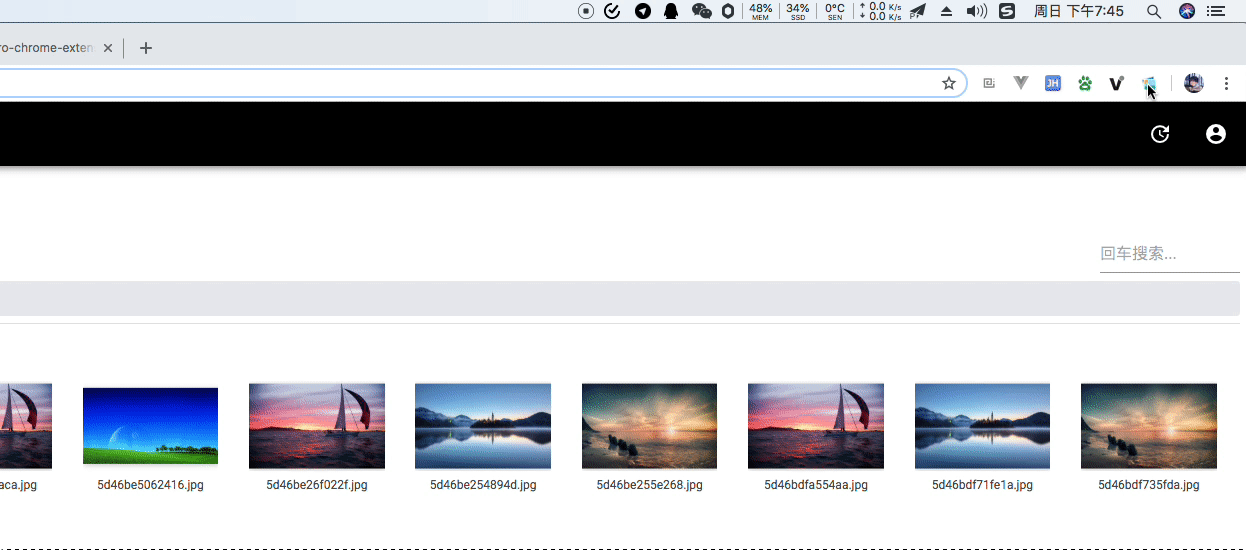The width and height of the screenshot is (1246, 550).
Task: Click the hexagon icon in menu bar
Action: (x=728, y=11)
